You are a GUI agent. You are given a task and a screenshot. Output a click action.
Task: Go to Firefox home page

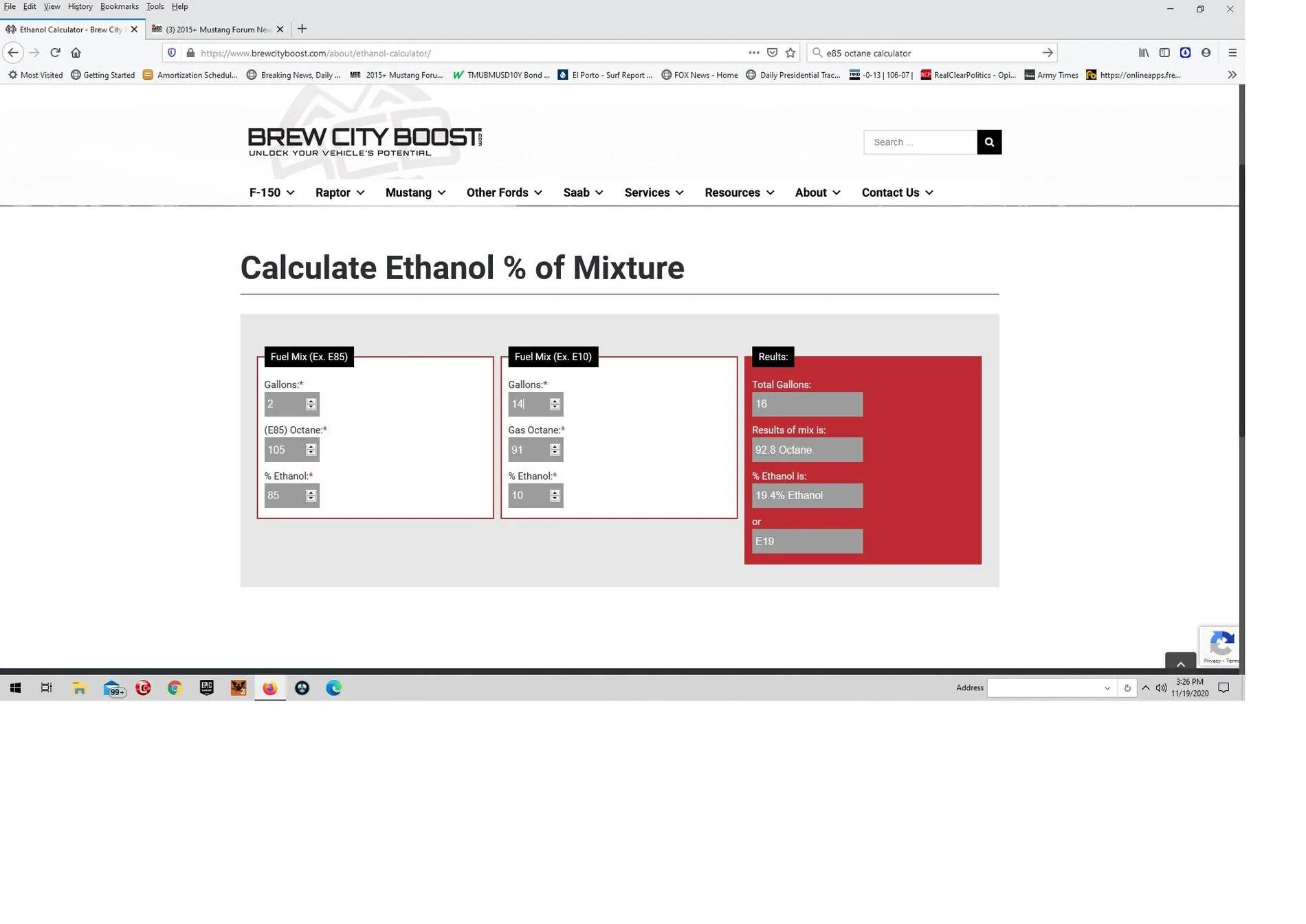pos(76,53)
